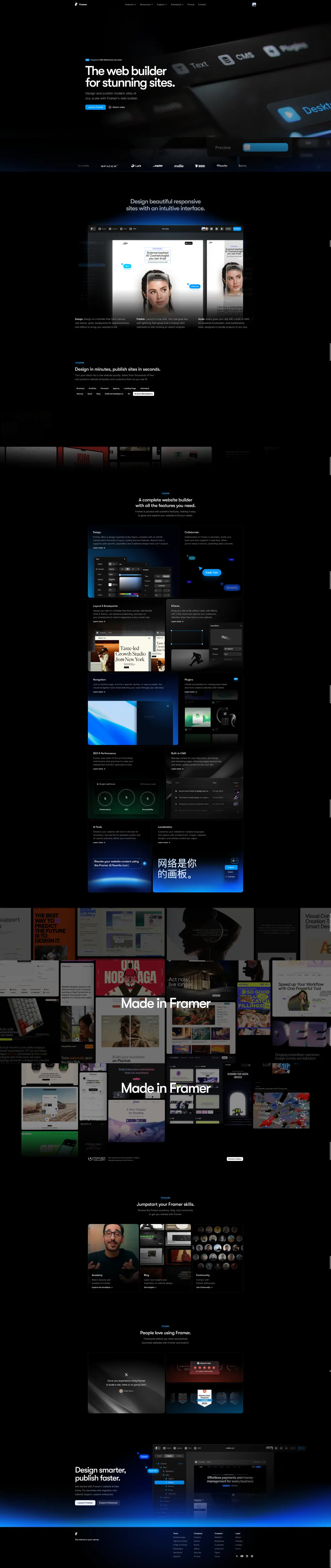Click the Browse Marketplace button
The image size is (331, 1568).
[x=144, y=394]
